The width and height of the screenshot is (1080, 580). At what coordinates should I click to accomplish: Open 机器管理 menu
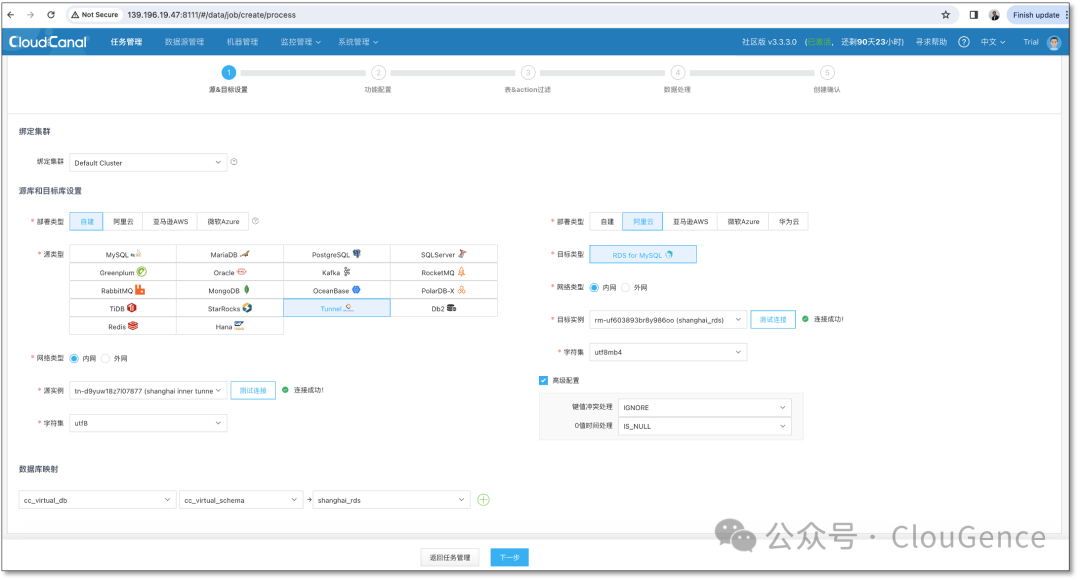pos(242,42)
